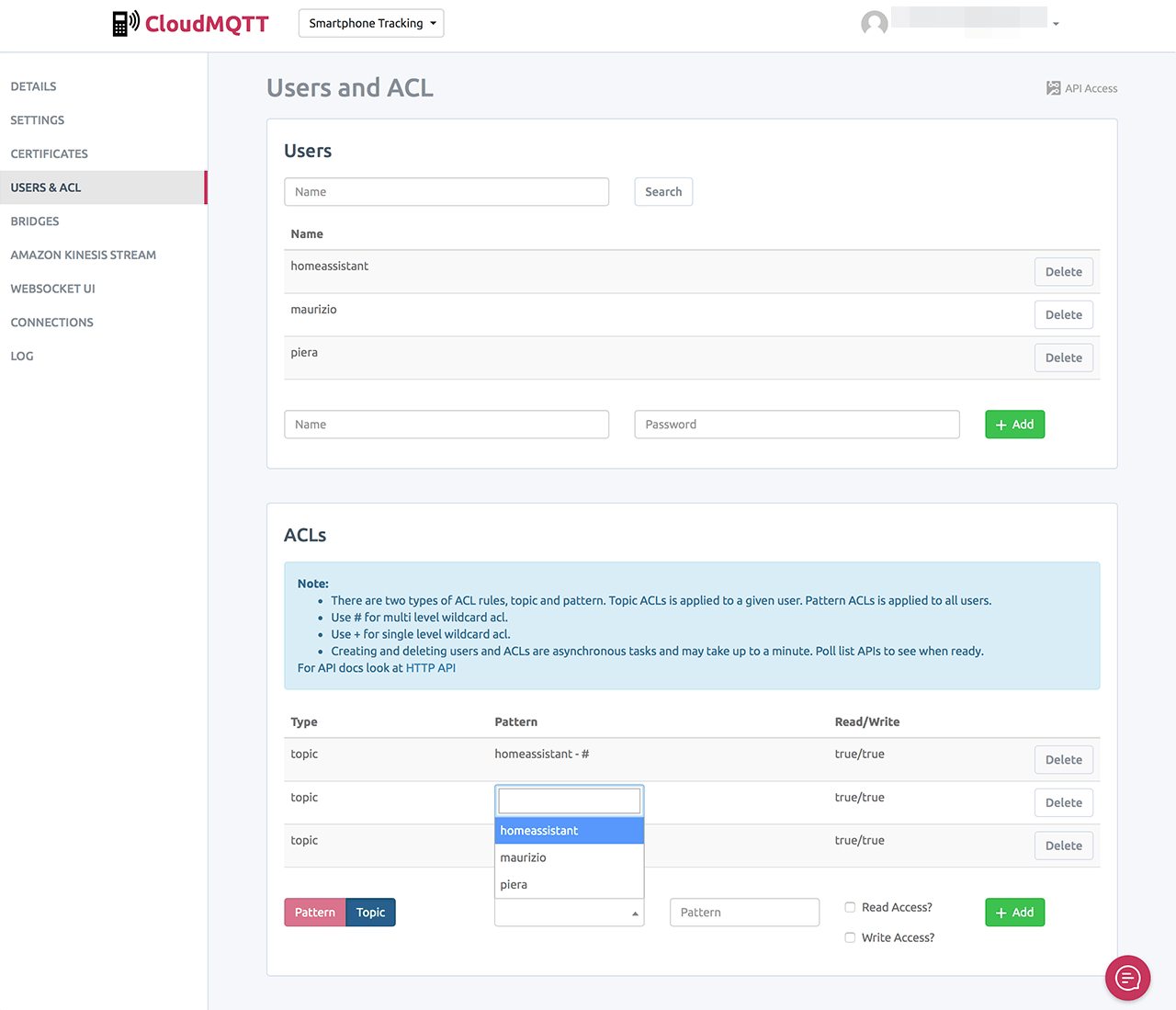Screen dimensions: 1176x1010
Task: Open Amazon Kinesis Stream page
Action: click(84, 255)
